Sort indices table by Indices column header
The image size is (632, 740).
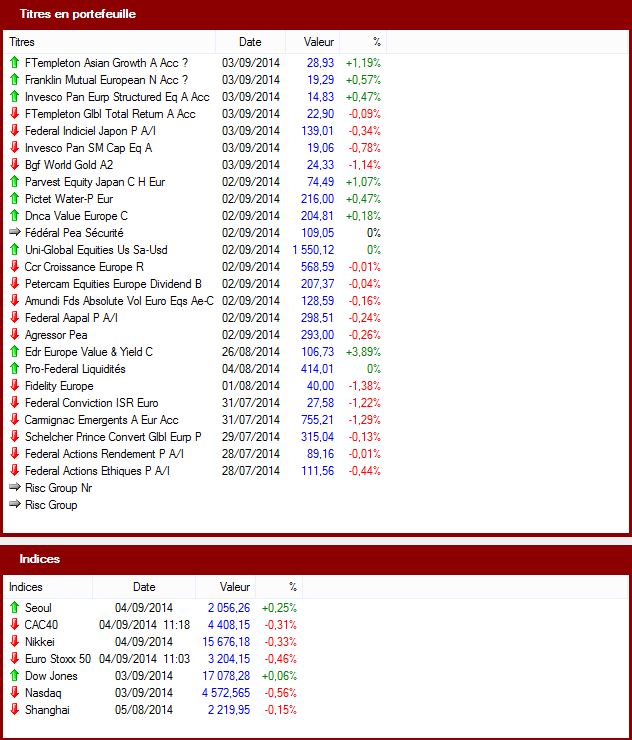click(48, 587)
